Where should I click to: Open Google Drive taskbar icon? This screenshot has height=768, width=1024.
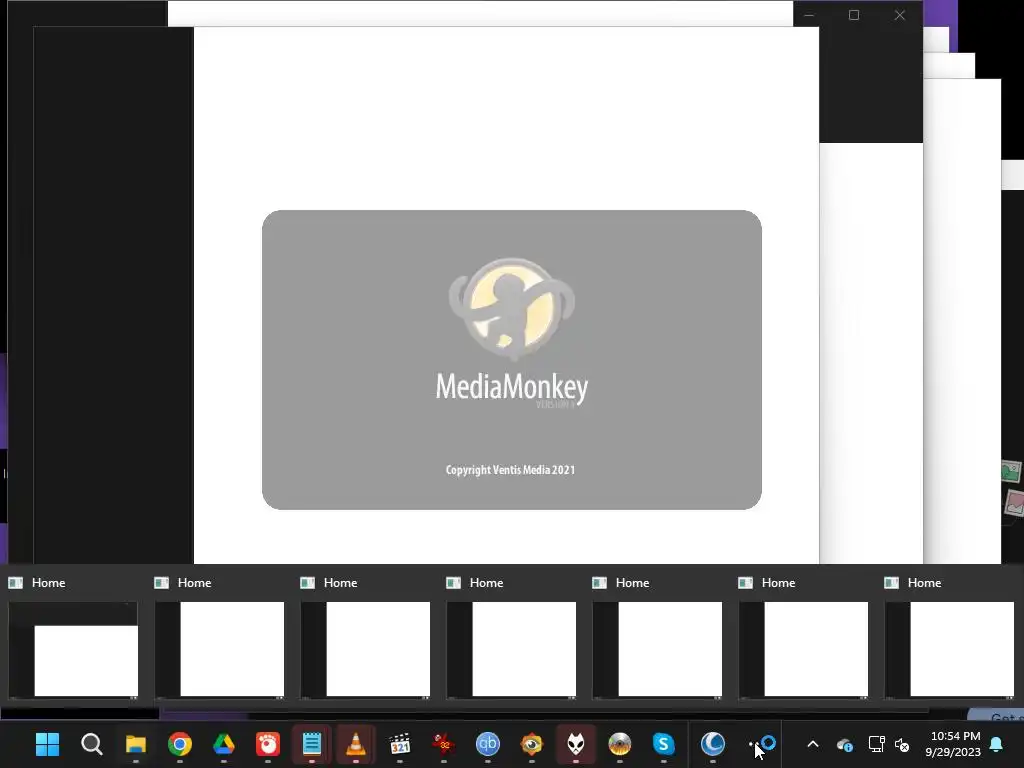point(223,744)
